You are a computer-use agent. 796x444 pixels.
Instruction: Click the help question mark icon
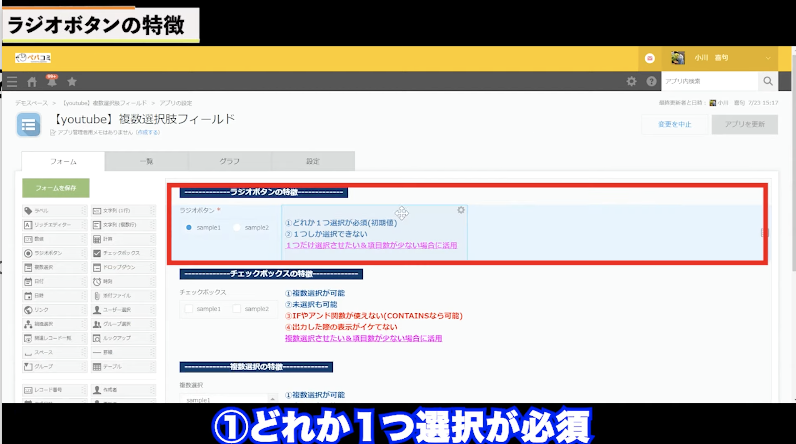coord(652,82)
